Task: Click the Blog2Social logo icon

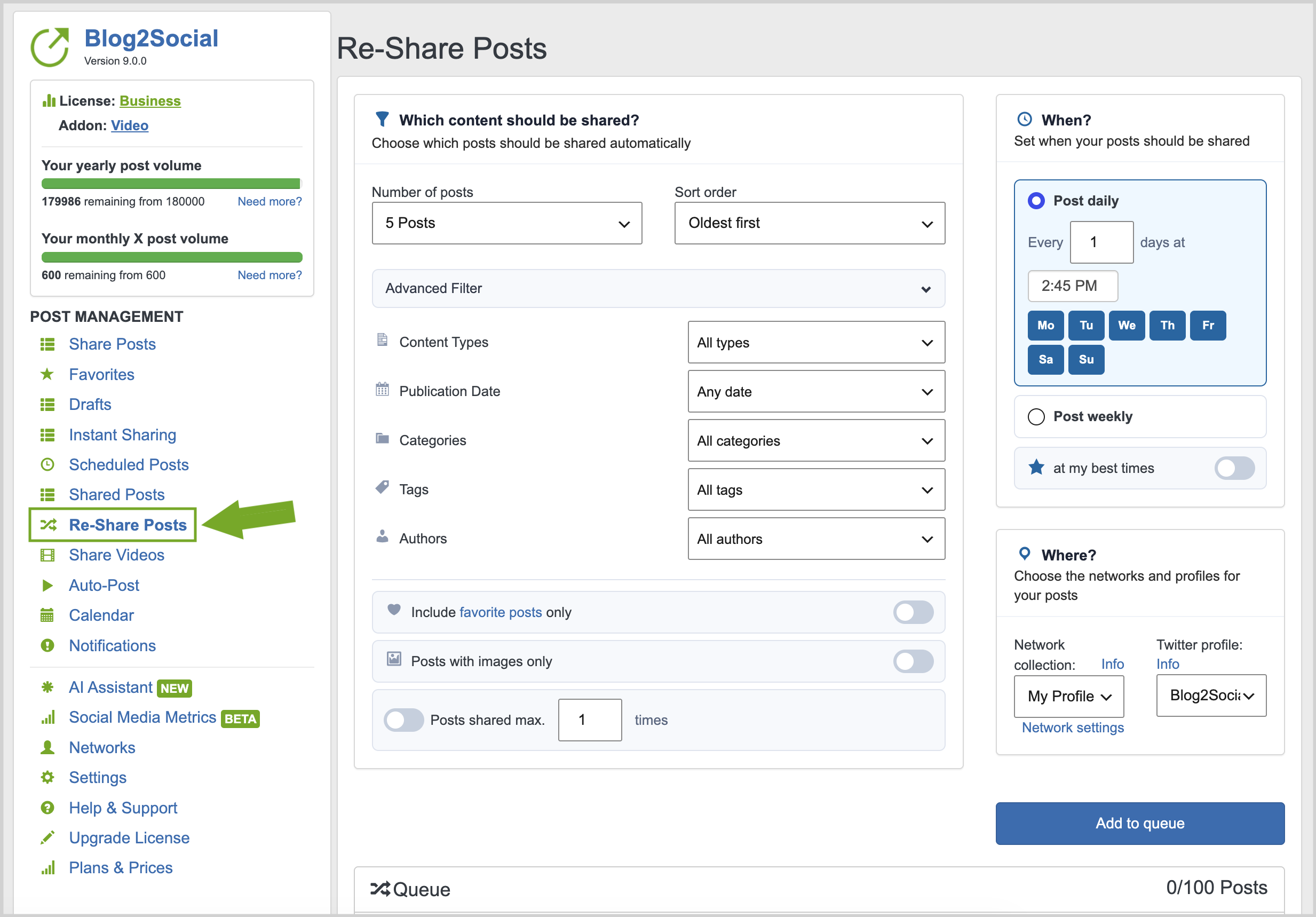Action: tap(51, 47)
